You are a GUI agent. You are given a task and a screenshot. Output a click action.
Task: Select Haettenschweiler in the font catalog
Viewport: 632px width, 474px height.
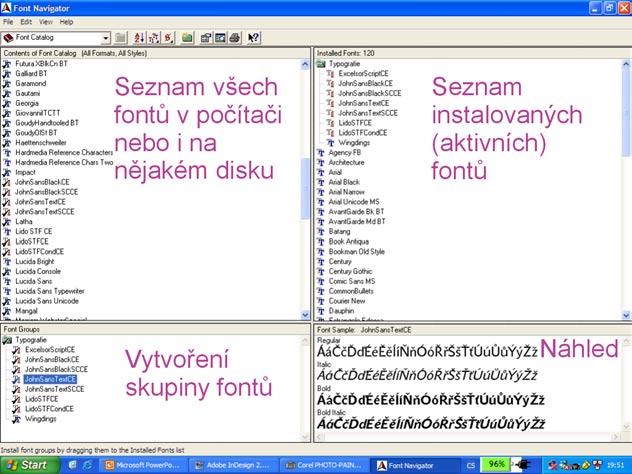pyautogui.click(x=41, y=143)
